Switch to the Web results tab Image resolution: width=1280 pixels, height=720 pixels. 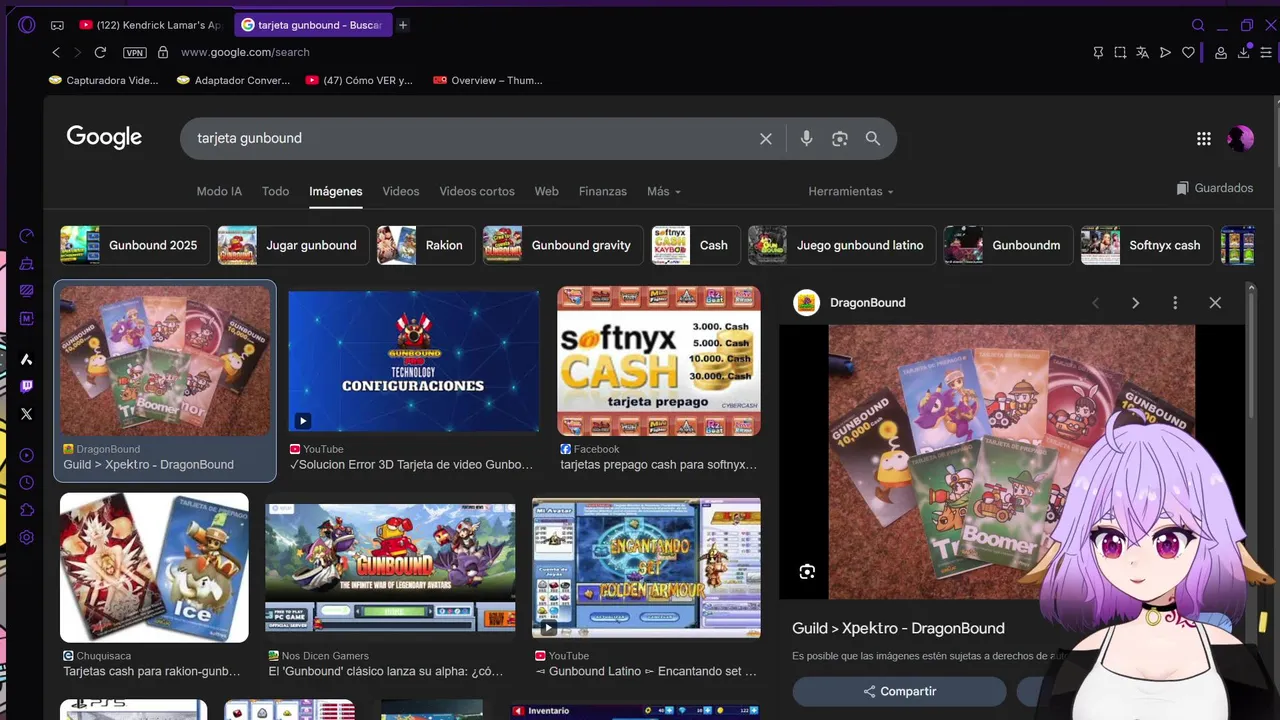tap(546, 191)
